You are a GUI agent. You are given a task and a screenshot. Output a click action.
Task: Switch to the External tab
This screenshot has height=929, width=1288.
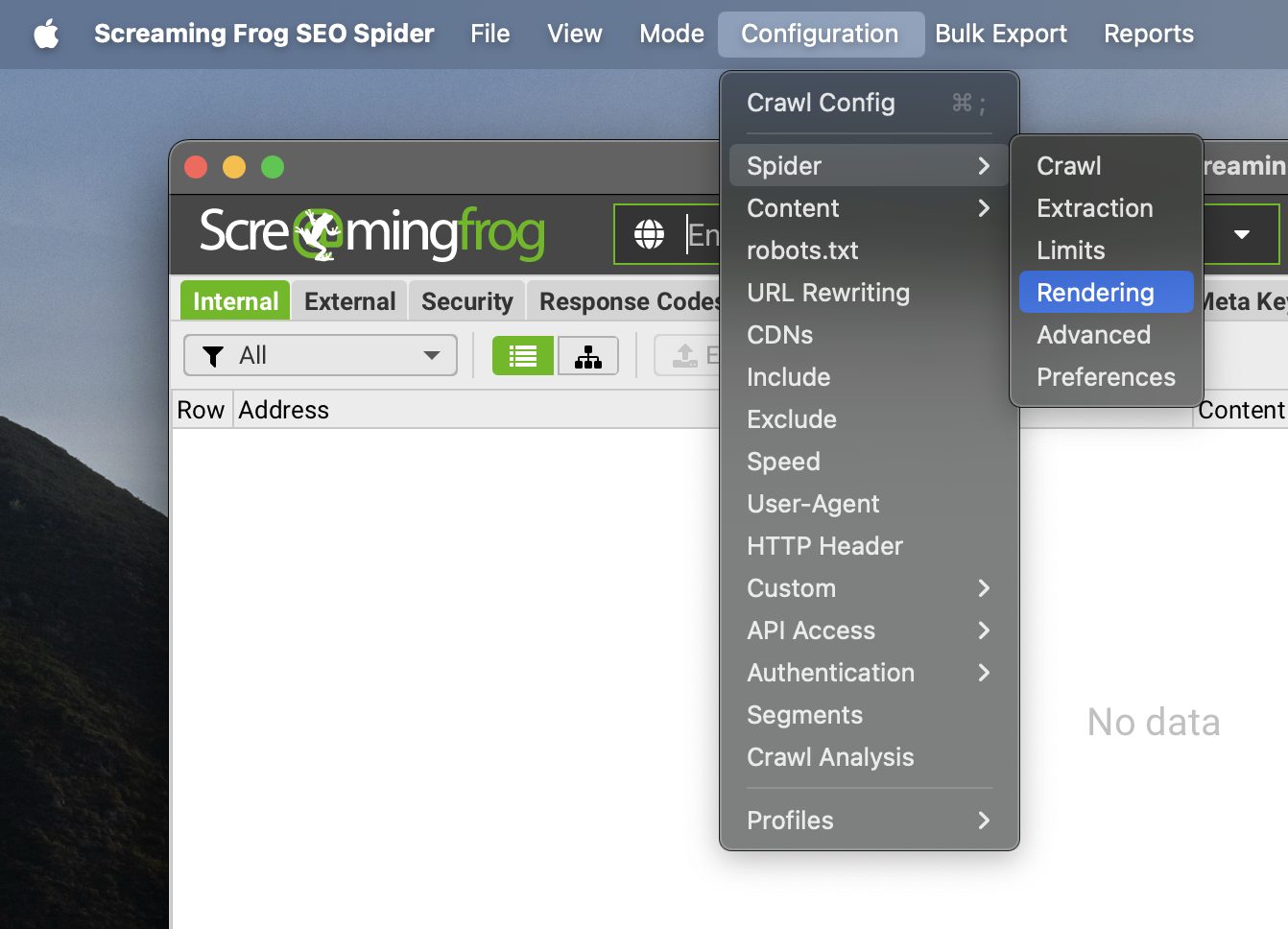(x=349, y=301)
